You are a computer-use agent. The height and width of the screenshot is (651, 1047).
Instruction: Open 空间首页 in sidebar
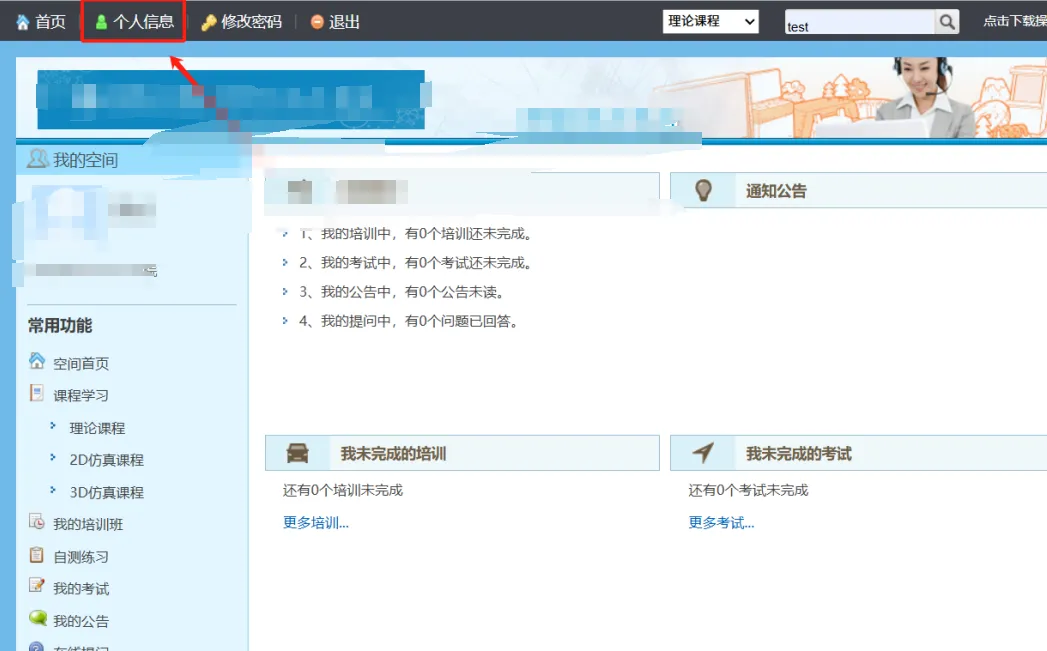click(81, 363)
